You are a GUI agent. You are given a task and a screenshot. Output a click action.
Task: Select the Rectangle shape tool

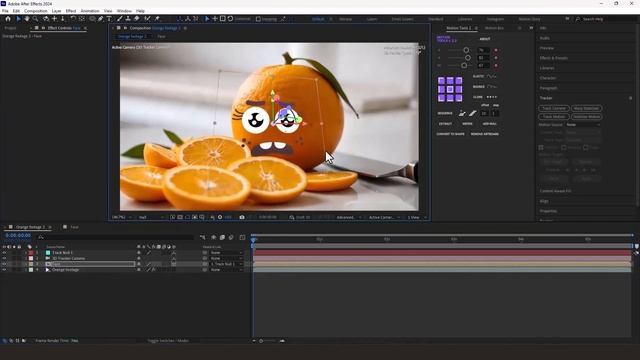tap(92, 19)
